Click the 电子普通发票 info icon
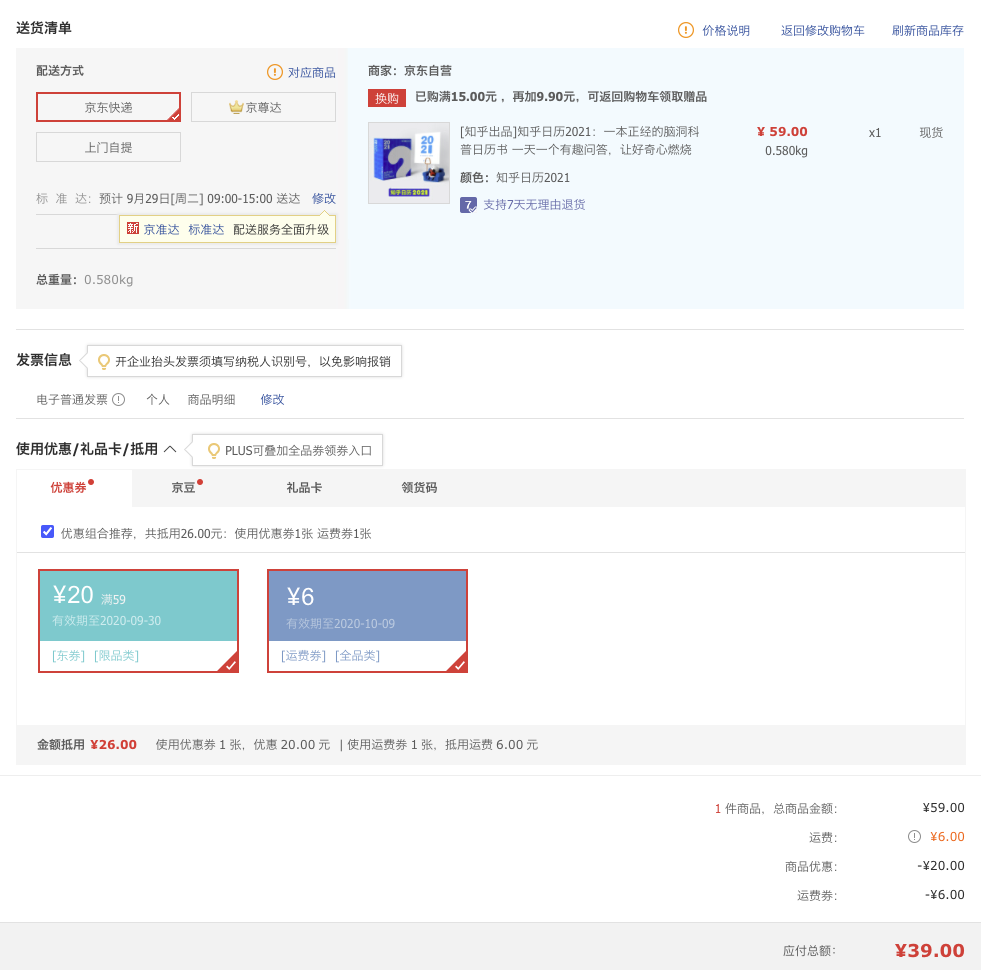The width and height of the screenshot is (981, 970). (x=118, y=399)
